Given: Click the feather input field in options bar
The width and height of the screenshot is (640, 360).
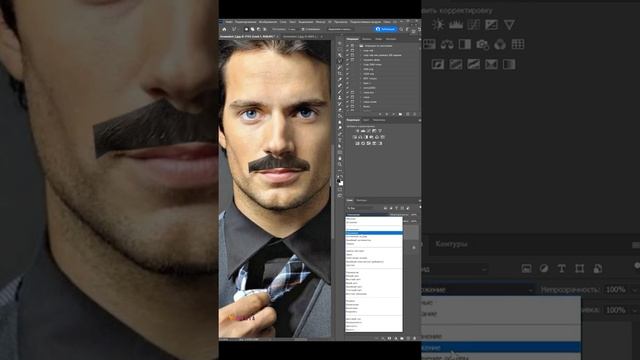Looking at the screenshot, I should 291,29.
